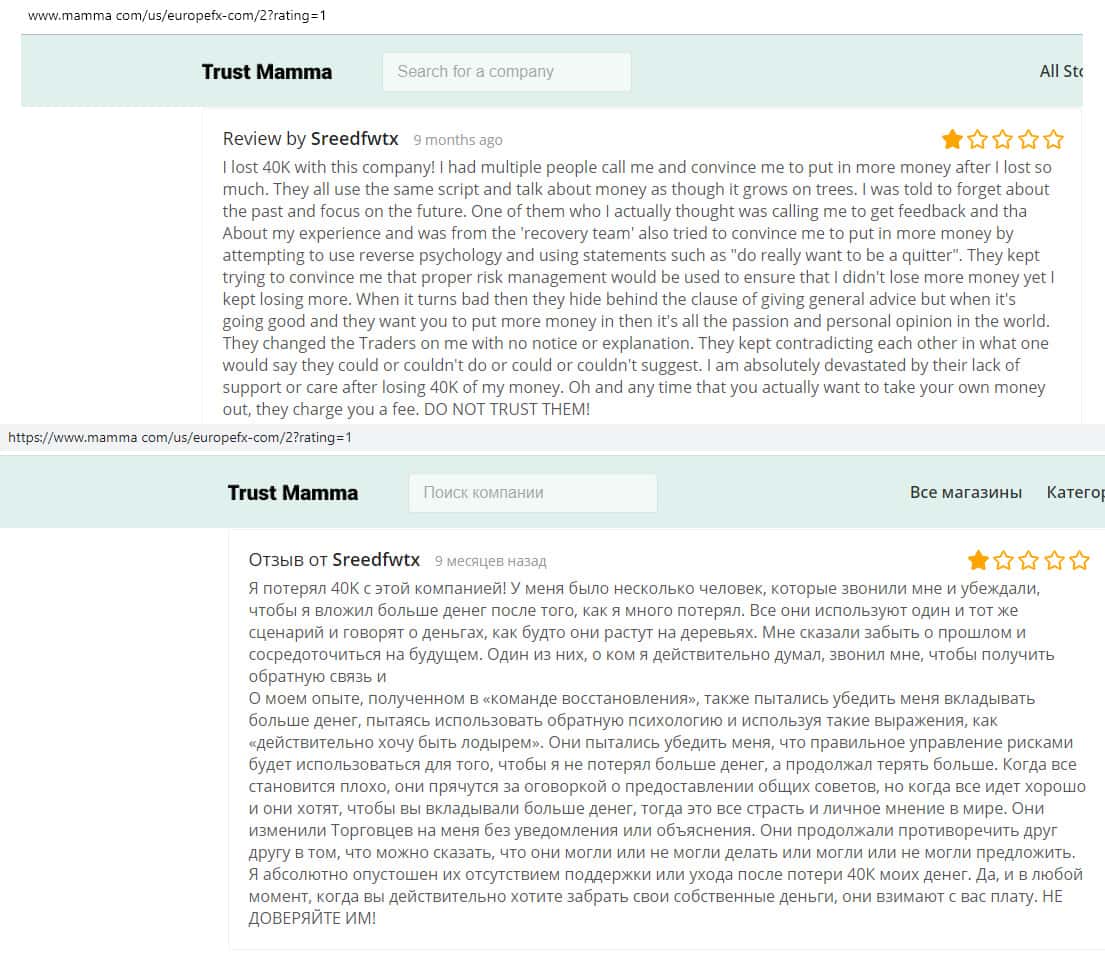Open the "All Sto…" menu item

(1060, 71)
